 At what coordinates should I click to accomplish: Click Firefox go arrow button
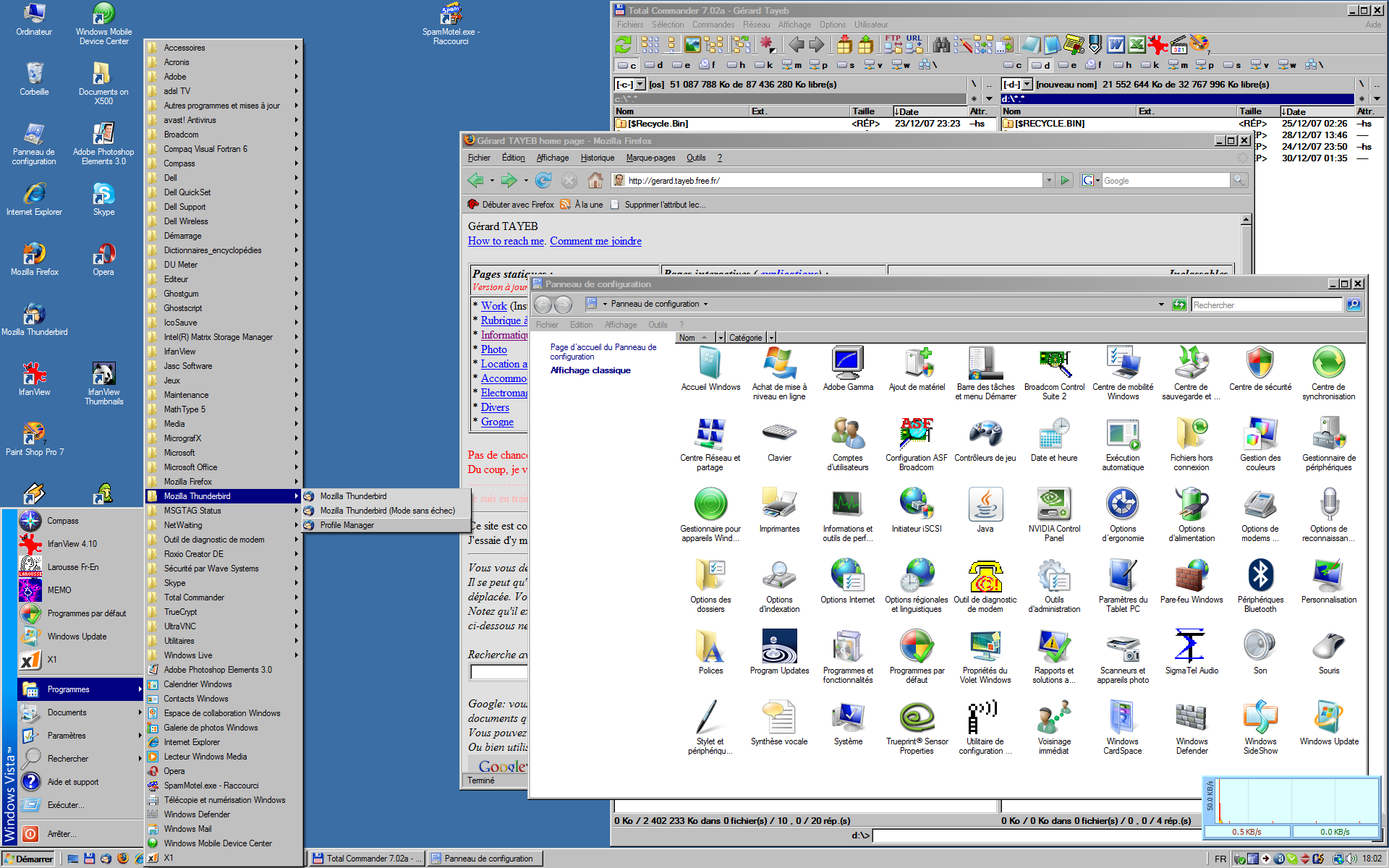click(1065, 180)
